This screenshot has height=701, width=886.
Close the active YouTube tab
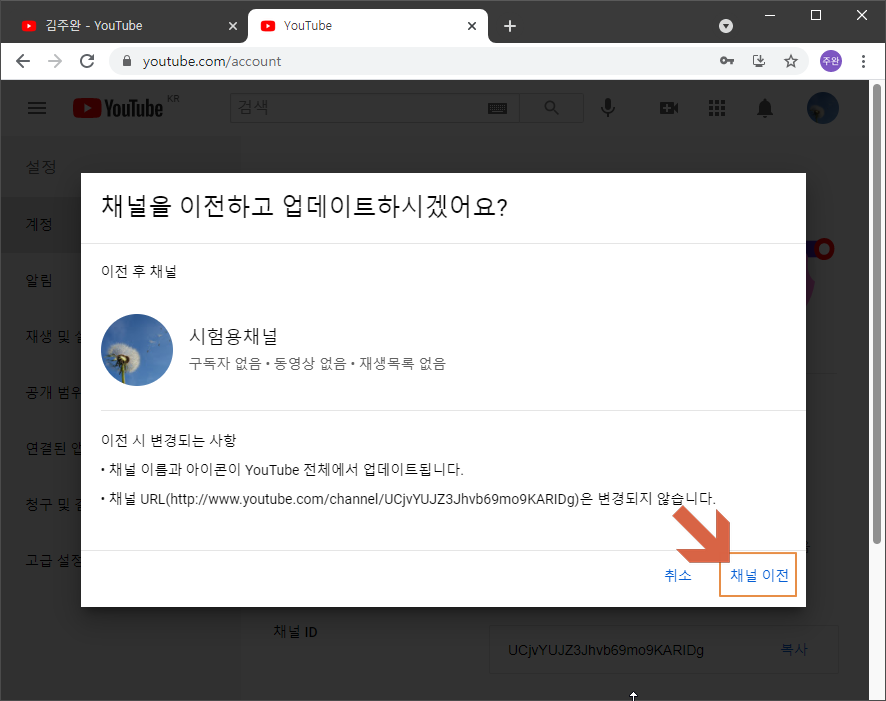[472, 26]
